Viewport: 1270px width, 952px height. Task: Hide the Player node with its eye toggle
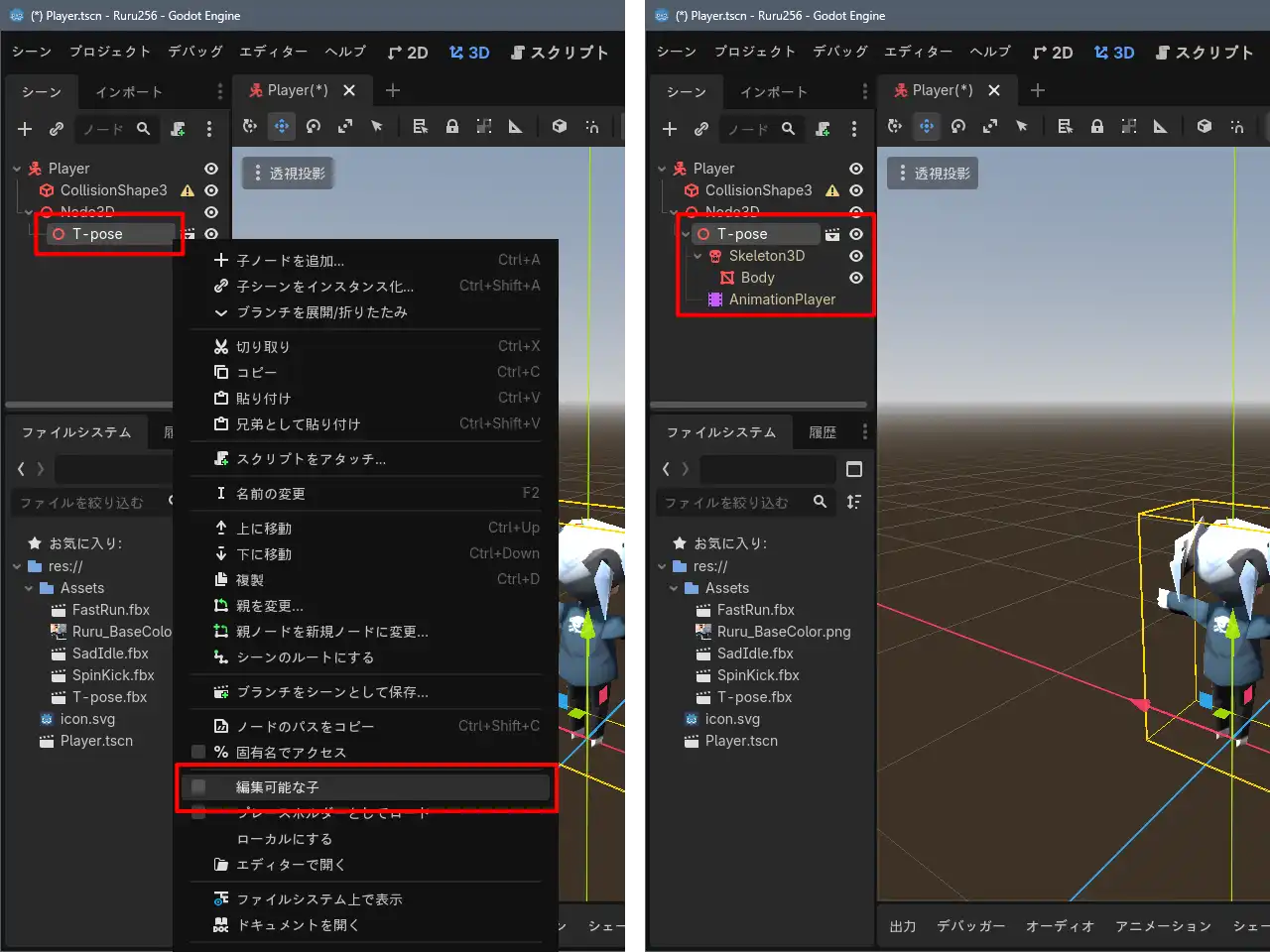click(209, 168)
